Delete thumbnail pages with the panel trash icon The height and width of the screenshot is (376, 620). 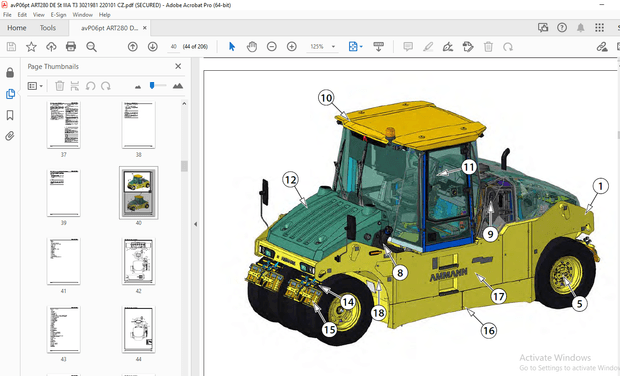pyautogui.click(x=60, y=86)
